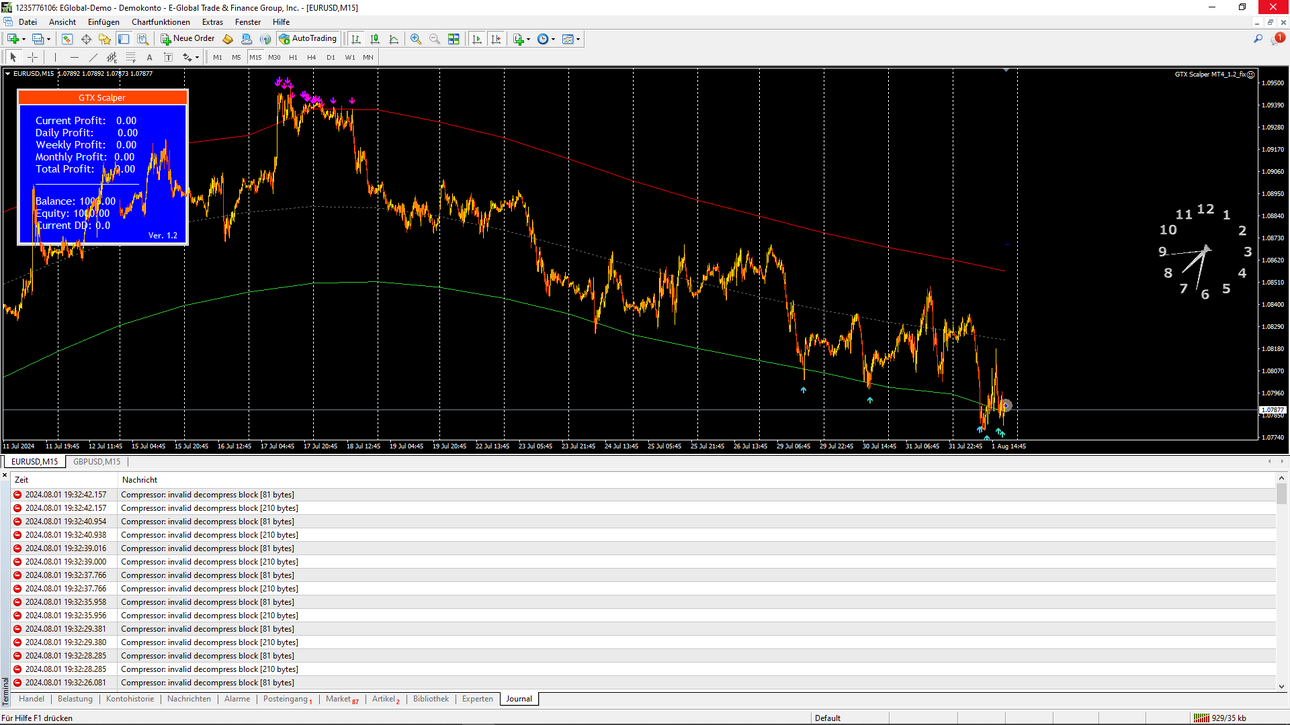The image size is (1290, 725).
Task: Expand the templates dropdown arrow
Action: coord(578,39)
